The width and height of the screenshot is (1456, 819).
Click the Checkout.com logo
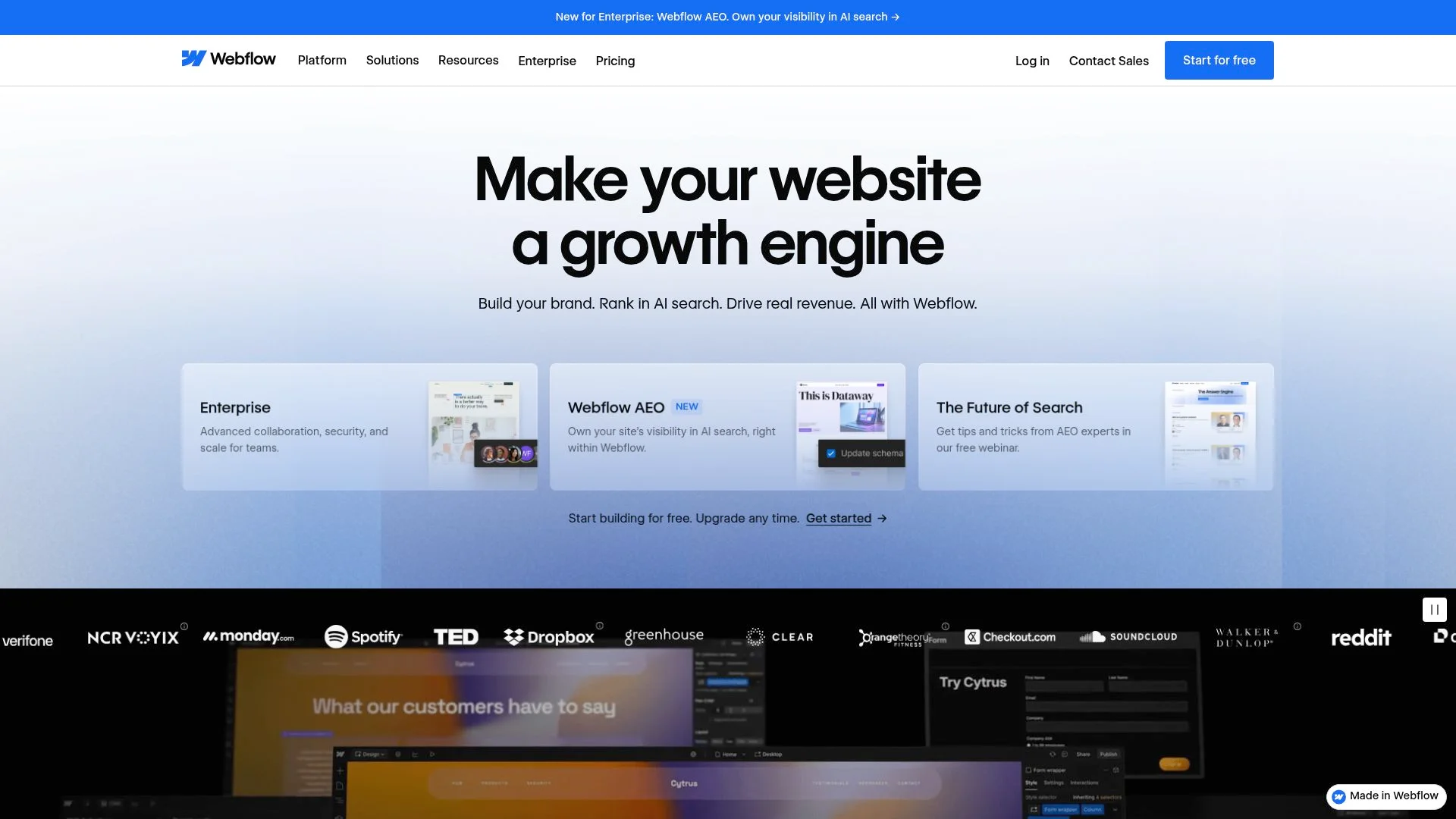pyautogui.click(x=1010, y=637)
